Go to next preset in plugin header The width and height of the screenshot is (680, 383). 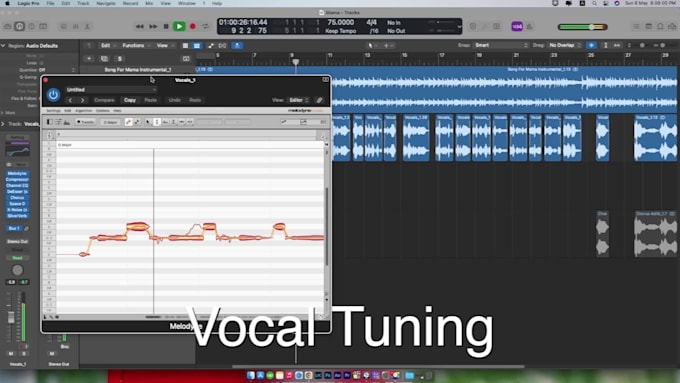82,100
